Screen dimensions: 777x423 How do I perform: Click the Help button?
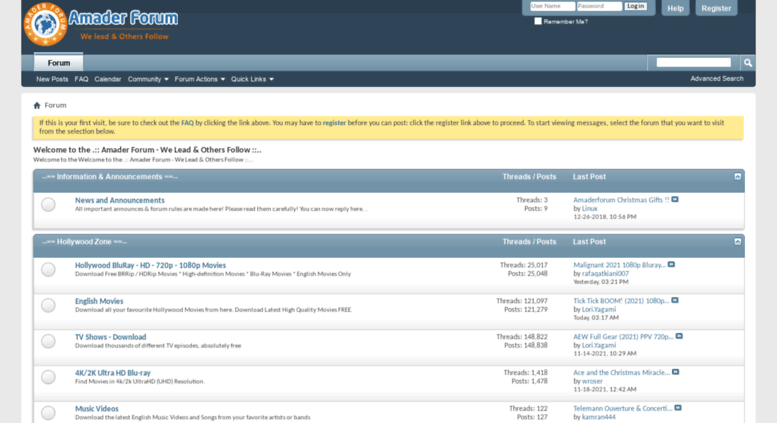675,8
